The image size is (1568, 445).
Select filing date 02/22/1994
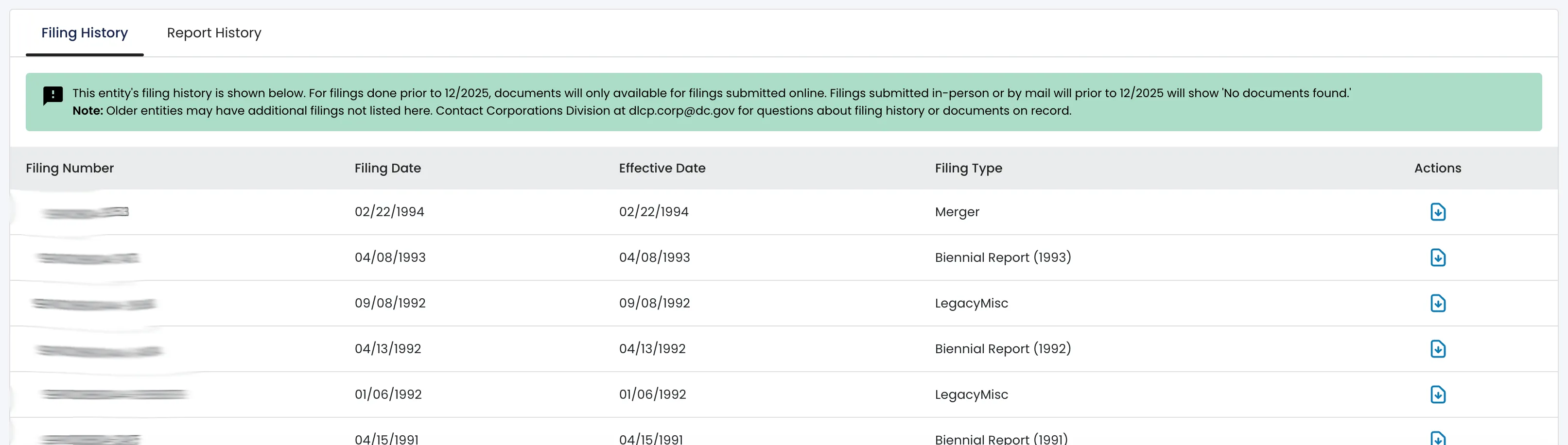click(389, 212)
